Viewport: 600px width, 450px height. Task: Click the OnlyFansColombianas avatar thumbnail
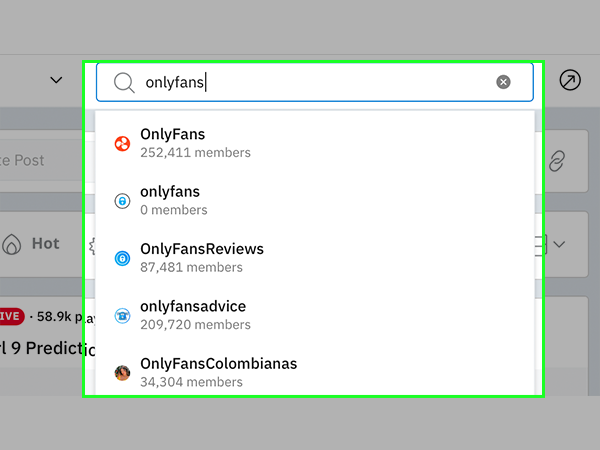tap(122, 373)
